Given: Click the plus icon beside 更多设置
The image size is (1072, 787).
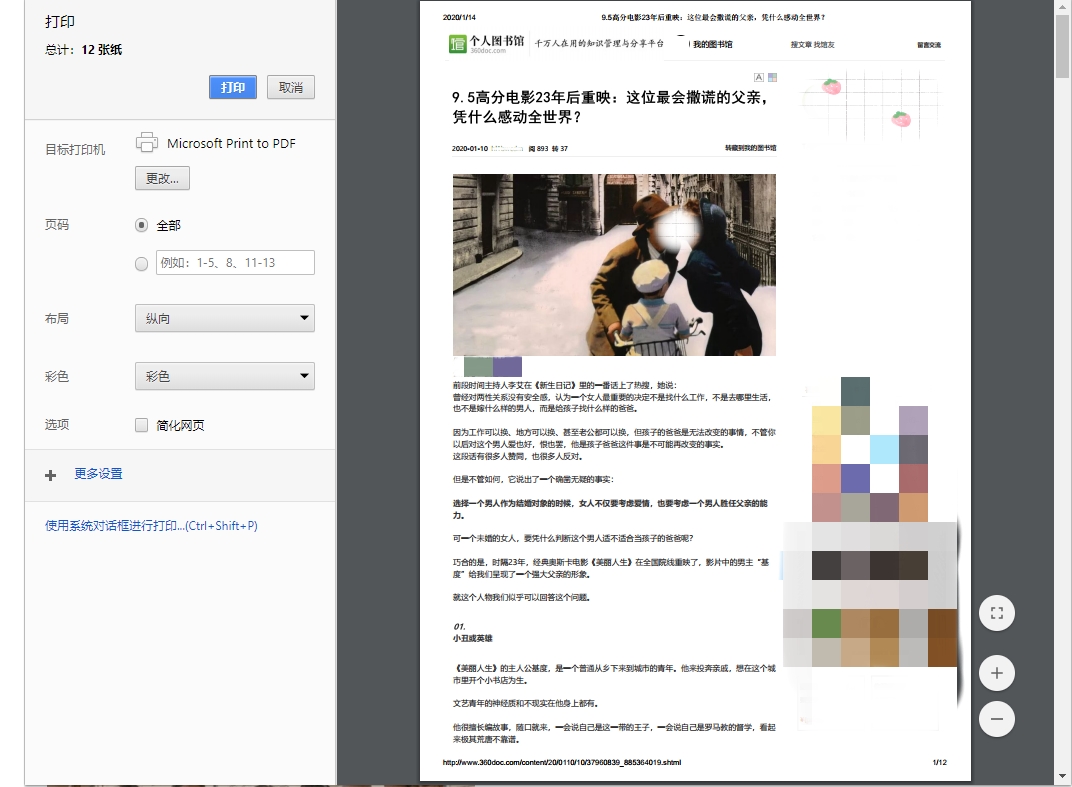Looking at the screenshot, I should 50,475.
